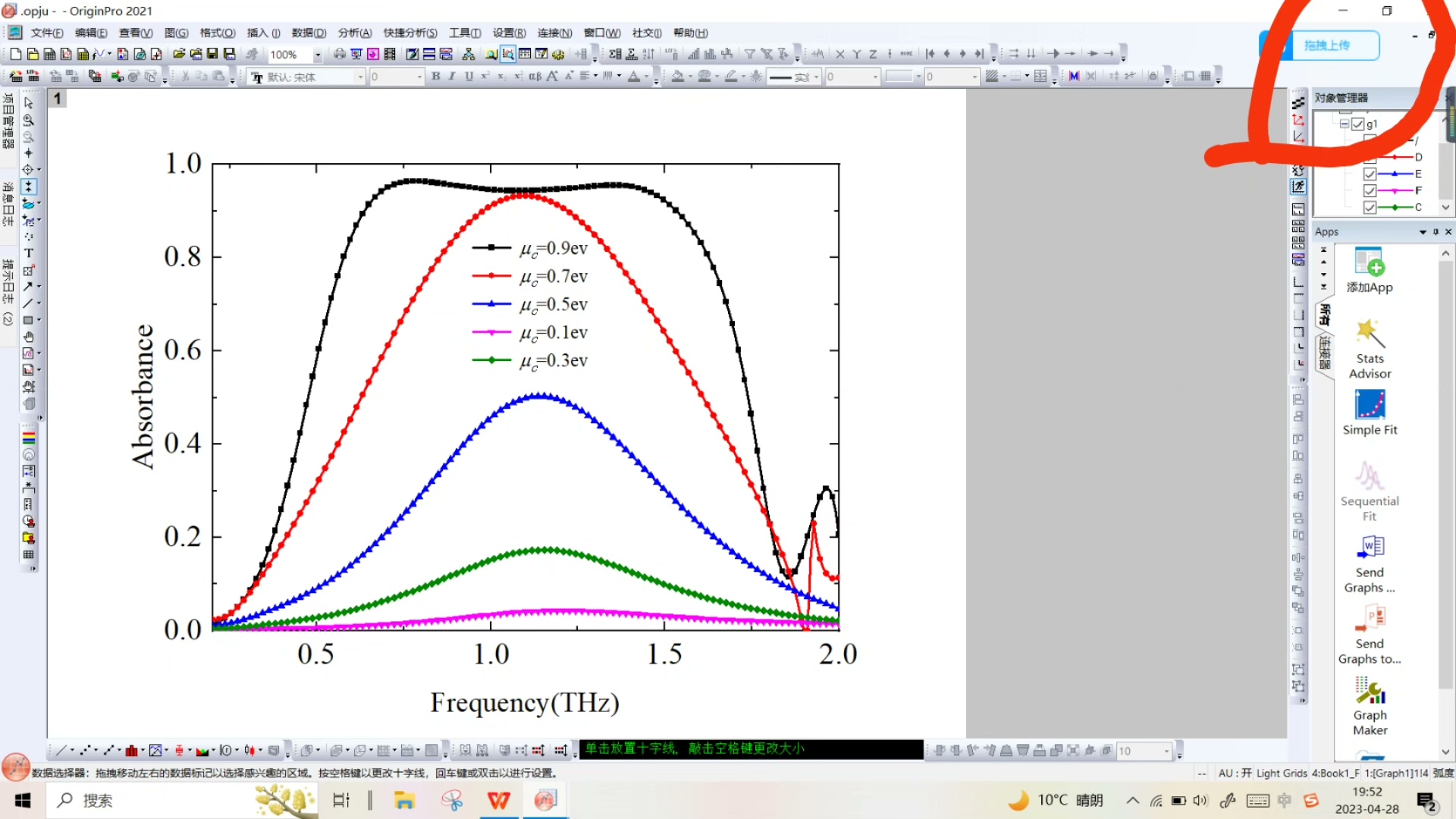This screenshot has width=1456, height=819.
Task: Select the Zoom-in tool in left toolbar
Action: [29, 120]
